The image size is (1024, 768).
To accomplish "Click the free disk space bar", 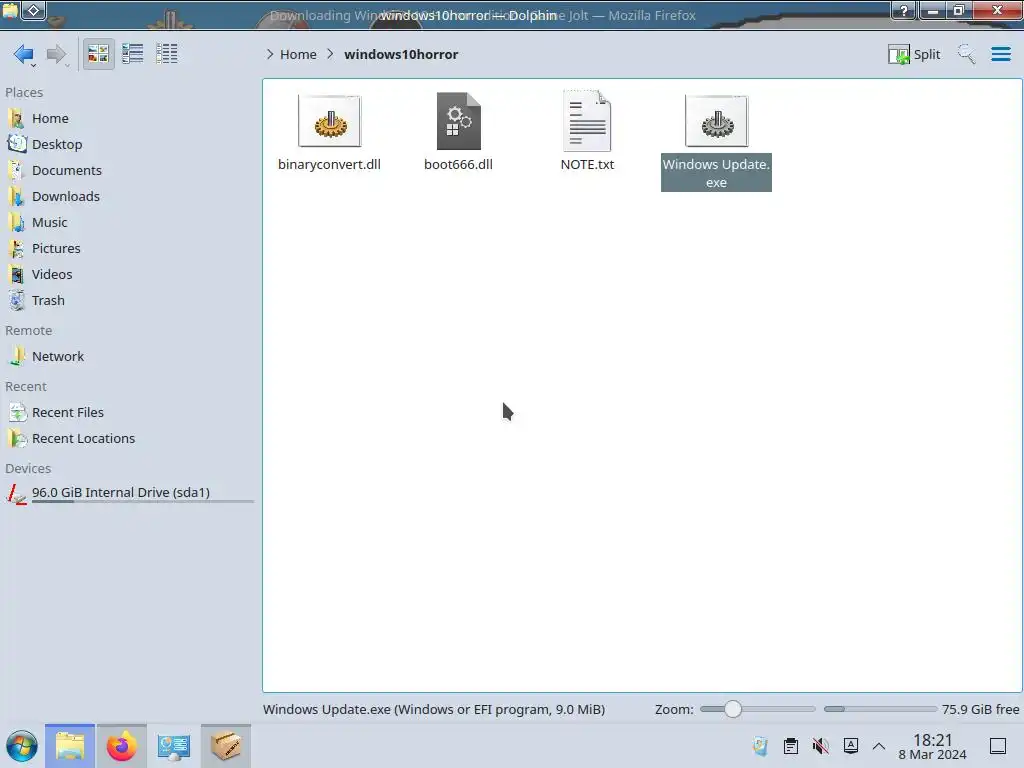I will [880, 709].
